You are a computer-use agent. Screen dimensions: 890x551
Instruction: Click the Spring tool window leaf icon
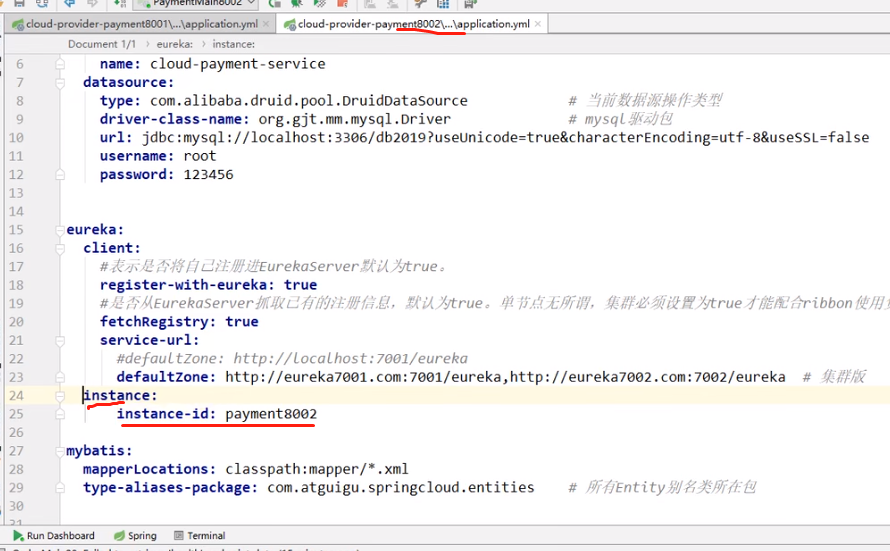pos(119,535)
